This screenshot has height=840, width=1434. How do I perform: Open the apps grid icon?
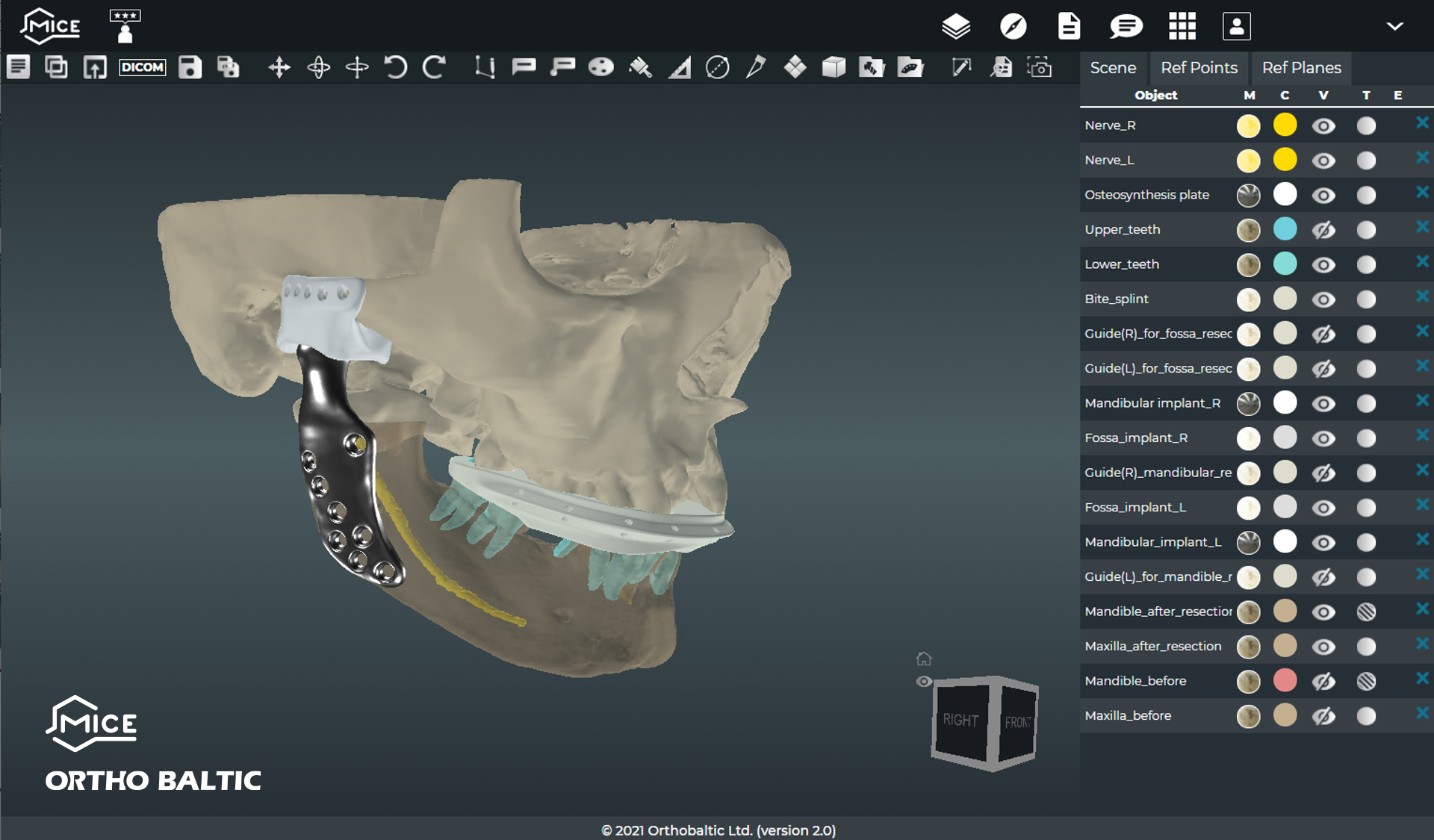pyautogui.click(x=1182, y=27)
